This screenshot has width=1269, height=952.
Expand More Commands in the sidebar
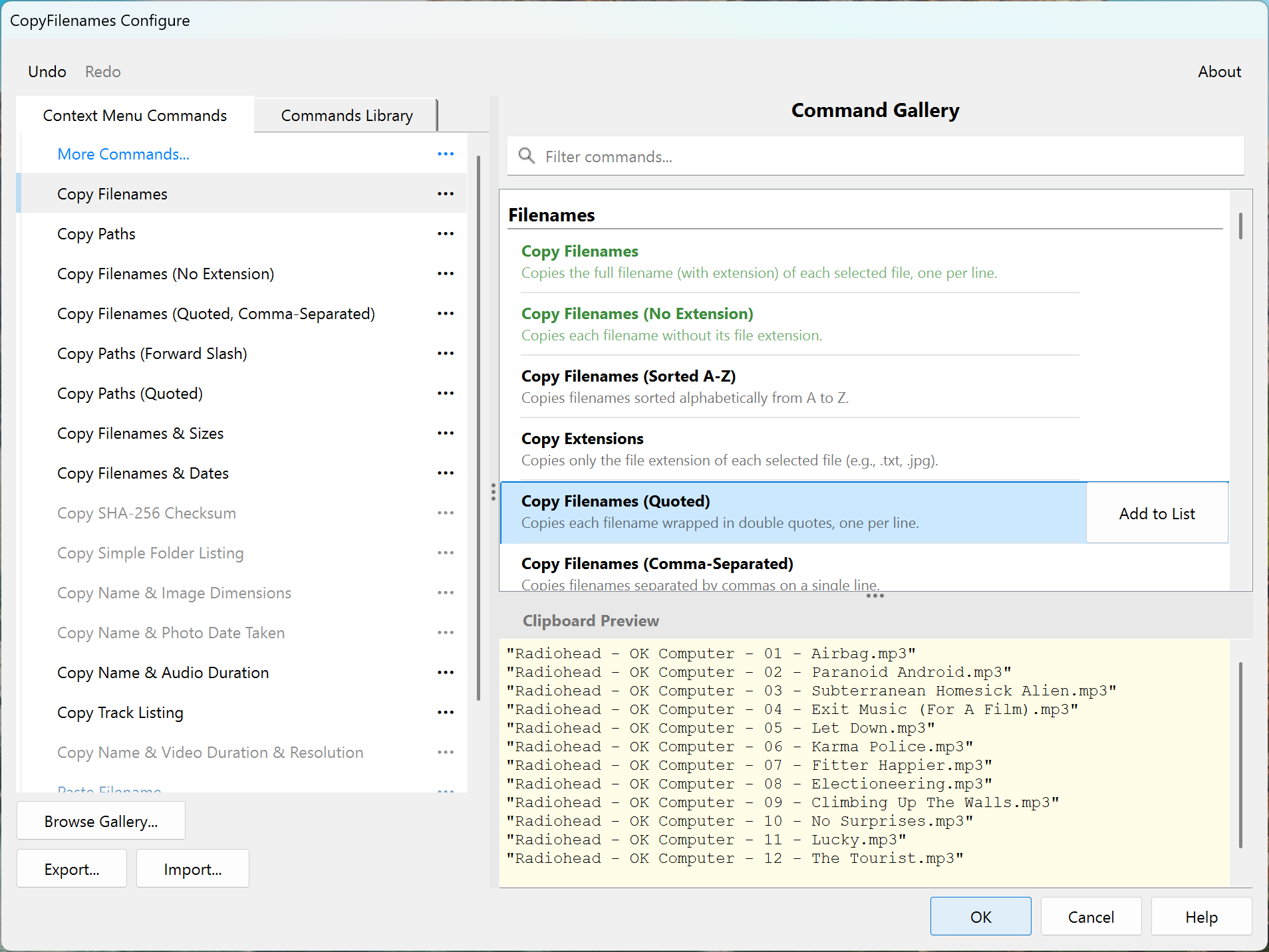pyautogui.click(x=123, y=154)
